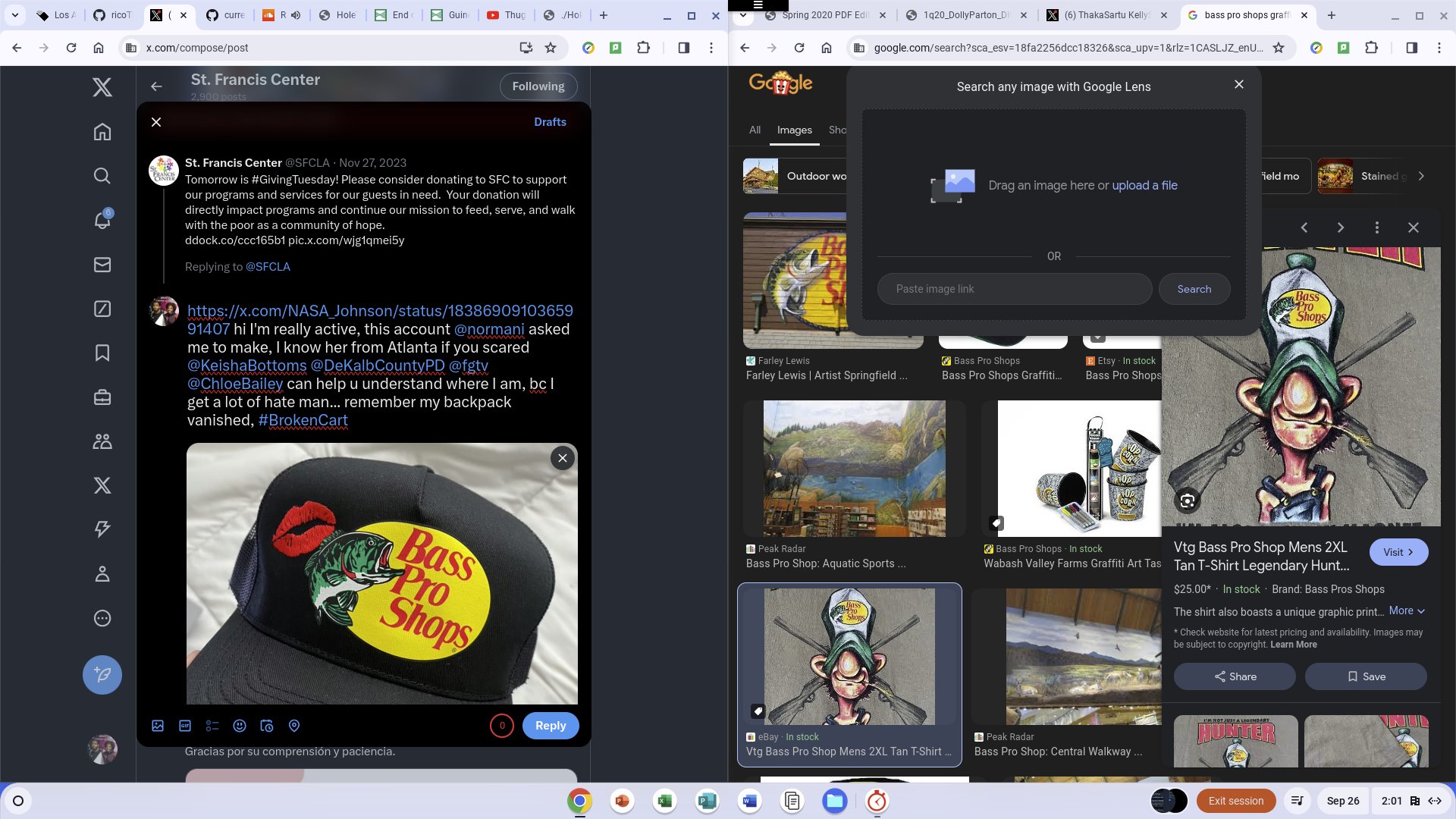Select Outdoor filter chip
Screen dimensions: 1456x819
click(795, 176)
